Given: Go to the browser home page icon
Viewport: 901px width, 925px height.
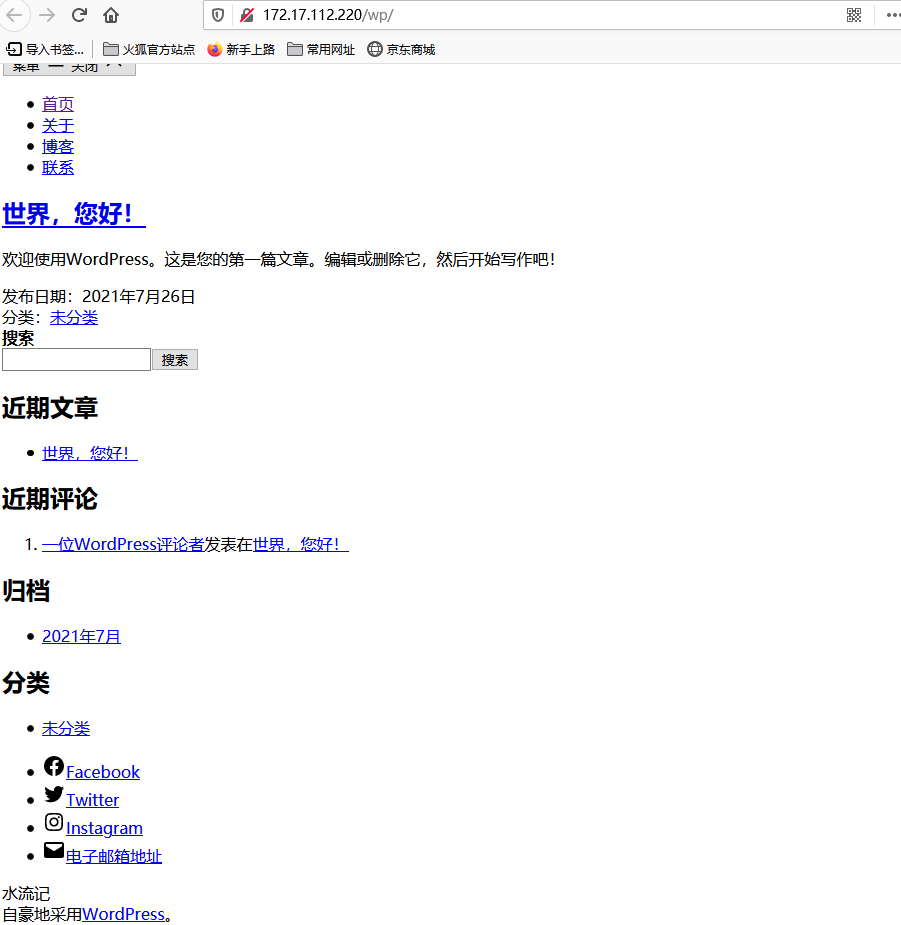Looking at the screenshot, I should 111,15.
